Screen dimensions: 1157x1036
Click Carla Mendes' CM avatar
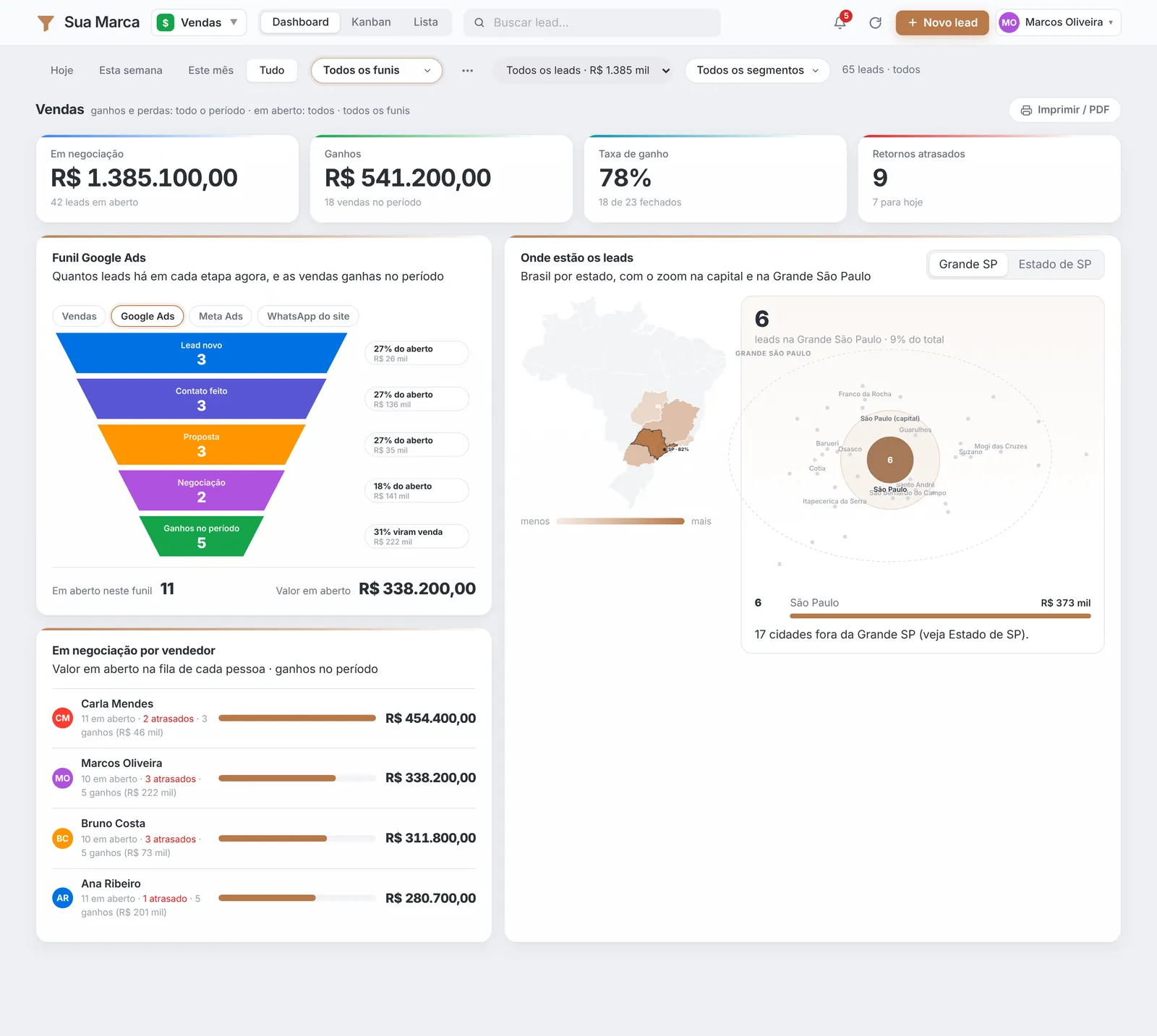pos(63,718)
